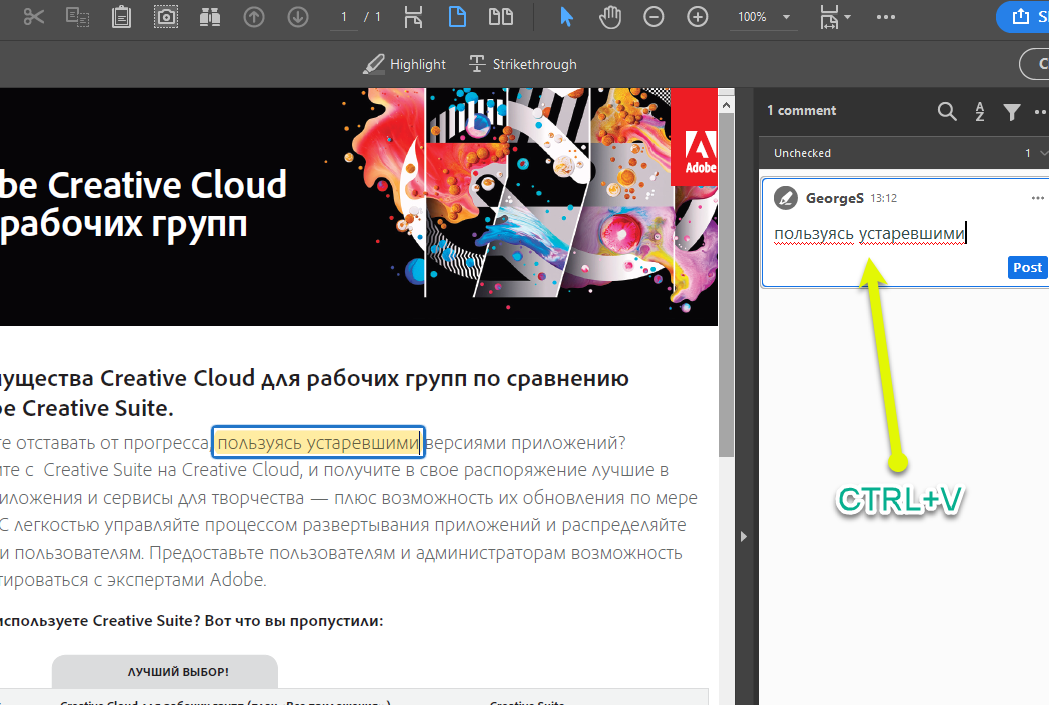Sort comments using the A-Z icon
The width and height of the screenshot is (1049, 705).
tap(980, 111)
